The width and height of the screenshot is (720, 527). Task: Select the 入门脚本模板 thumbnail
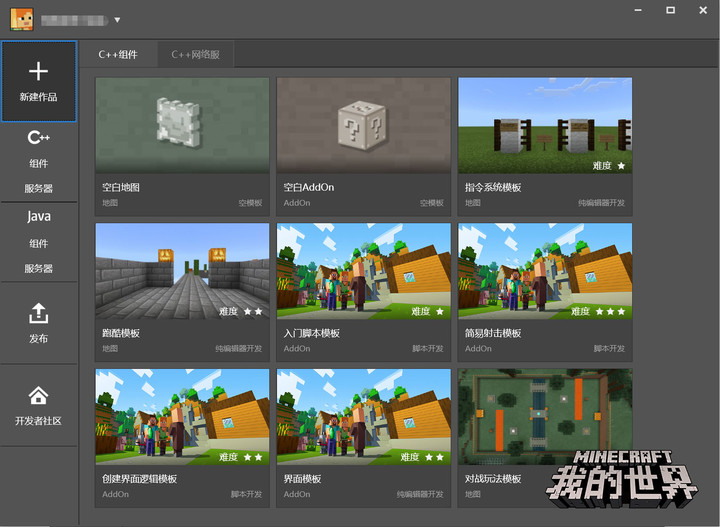tap(364, 271)
